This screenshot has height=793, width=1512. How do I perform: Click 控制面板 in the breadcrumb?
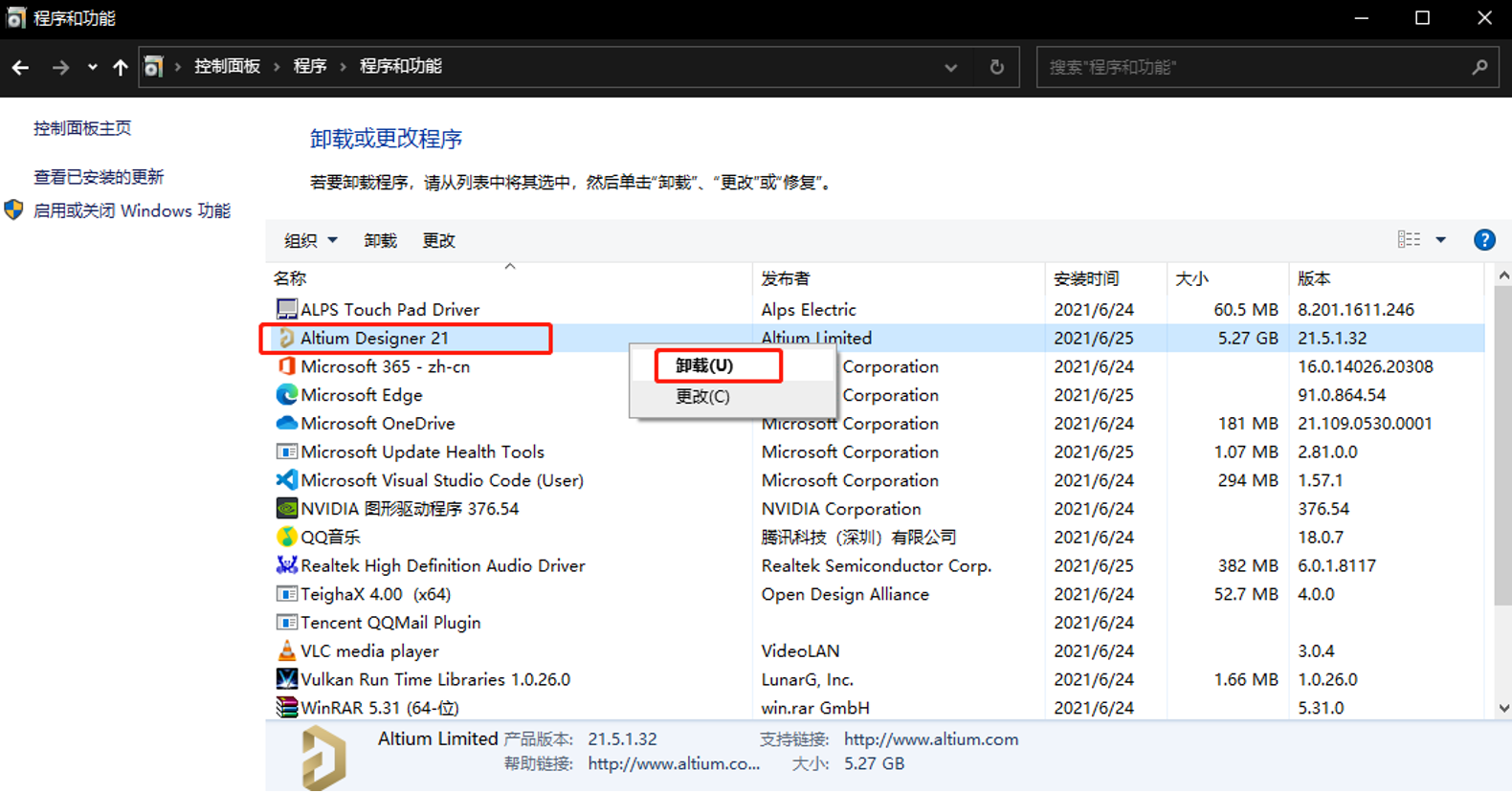(228, 67)
